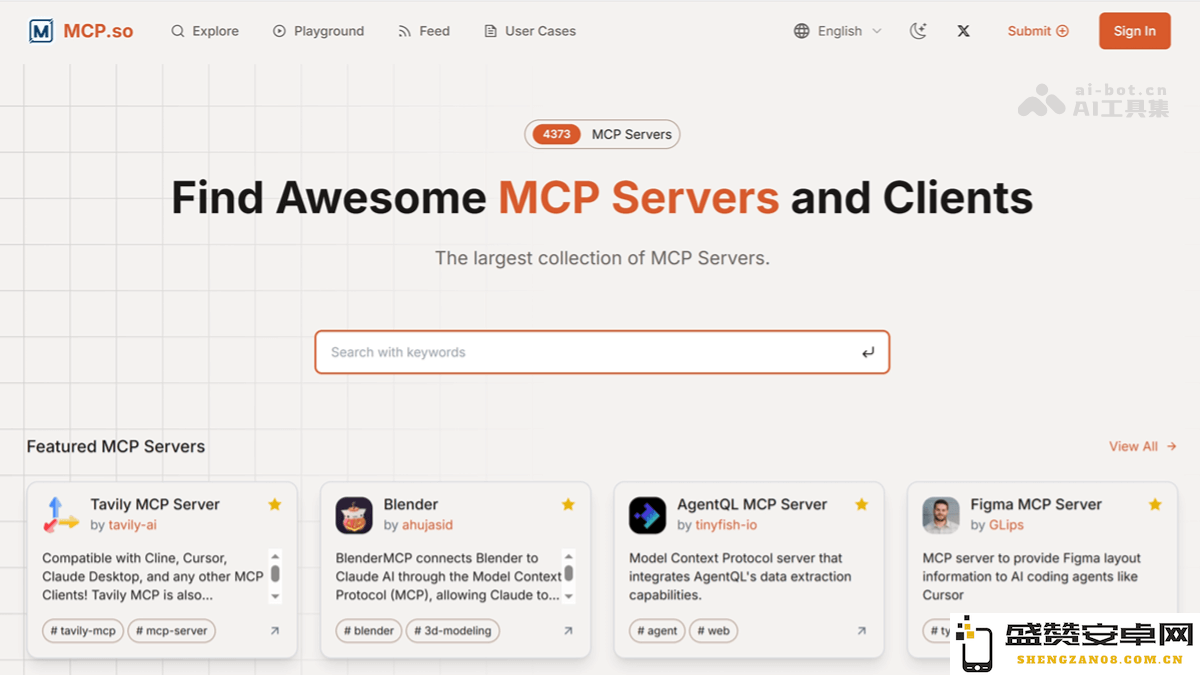
Task: Open Blender card external link arrow
Action: coord(568,631)
